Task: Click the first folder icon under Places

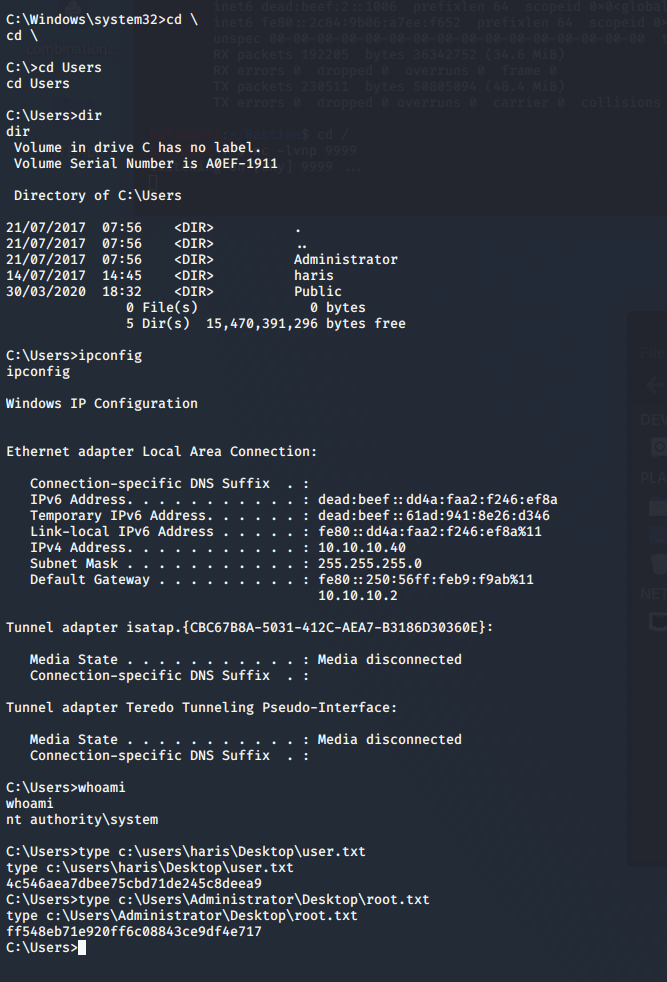Action: coord(658,508)
